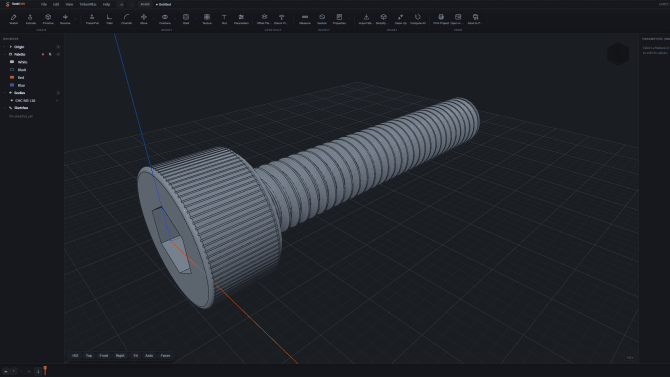Image resolution: width=670 pixels, height=377 pixels.
Task: Click the redo arrow in title bar
Action: (132, 4)
